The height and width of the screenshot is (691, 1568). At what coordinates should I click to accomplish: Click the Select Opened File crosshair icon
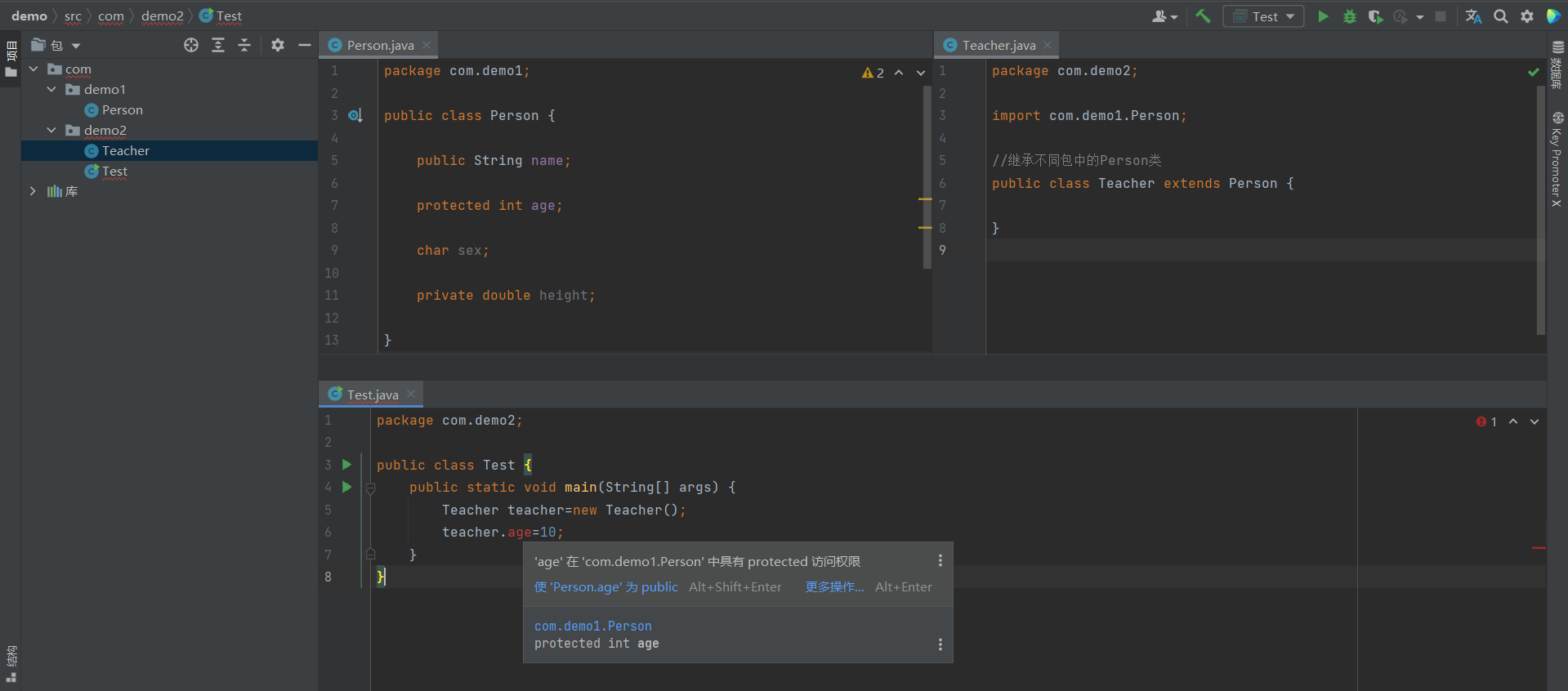(x=191, y=45)
